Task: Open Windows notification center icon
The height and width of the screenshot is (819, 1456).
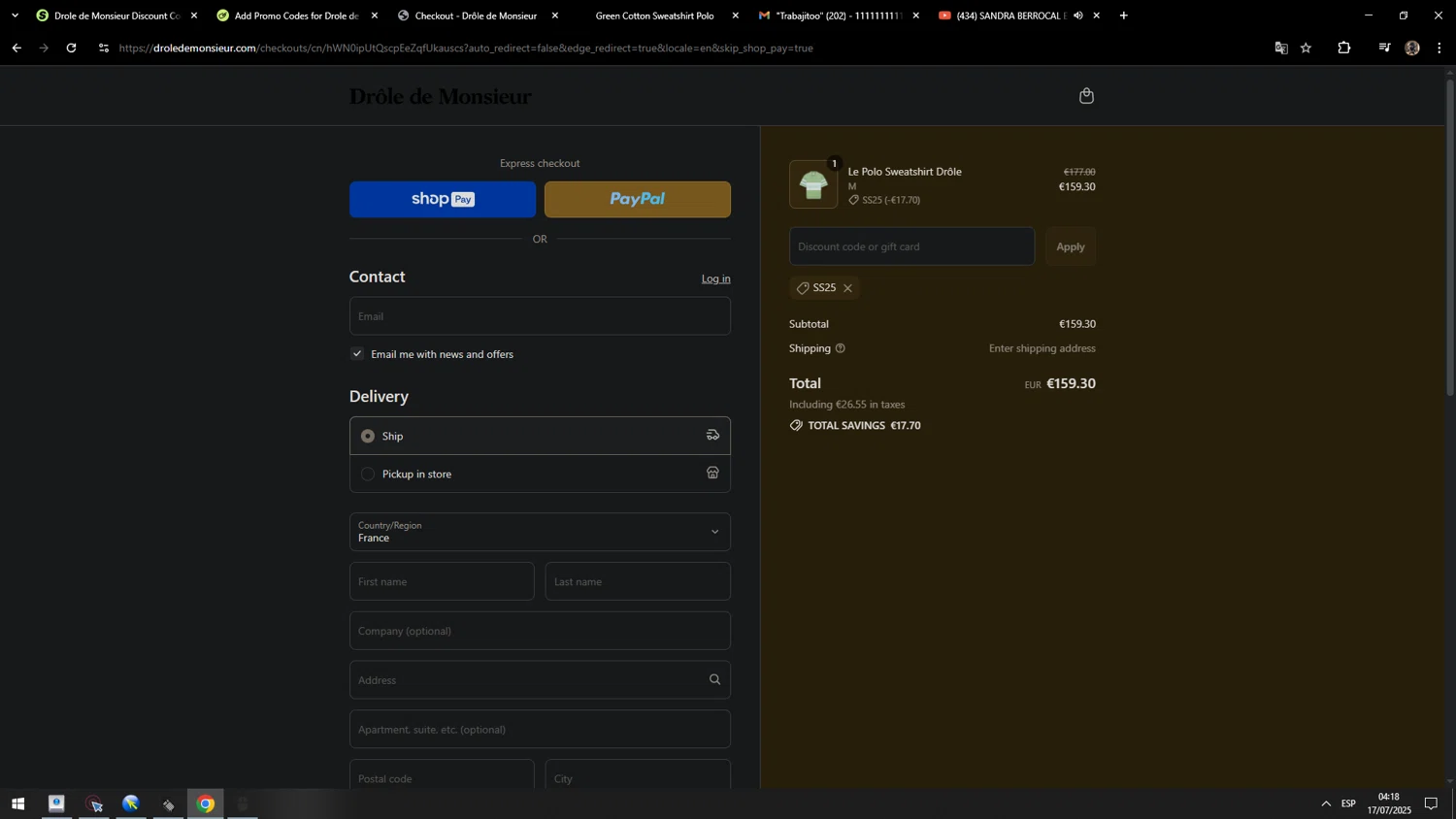Action: coord(1431,803)
